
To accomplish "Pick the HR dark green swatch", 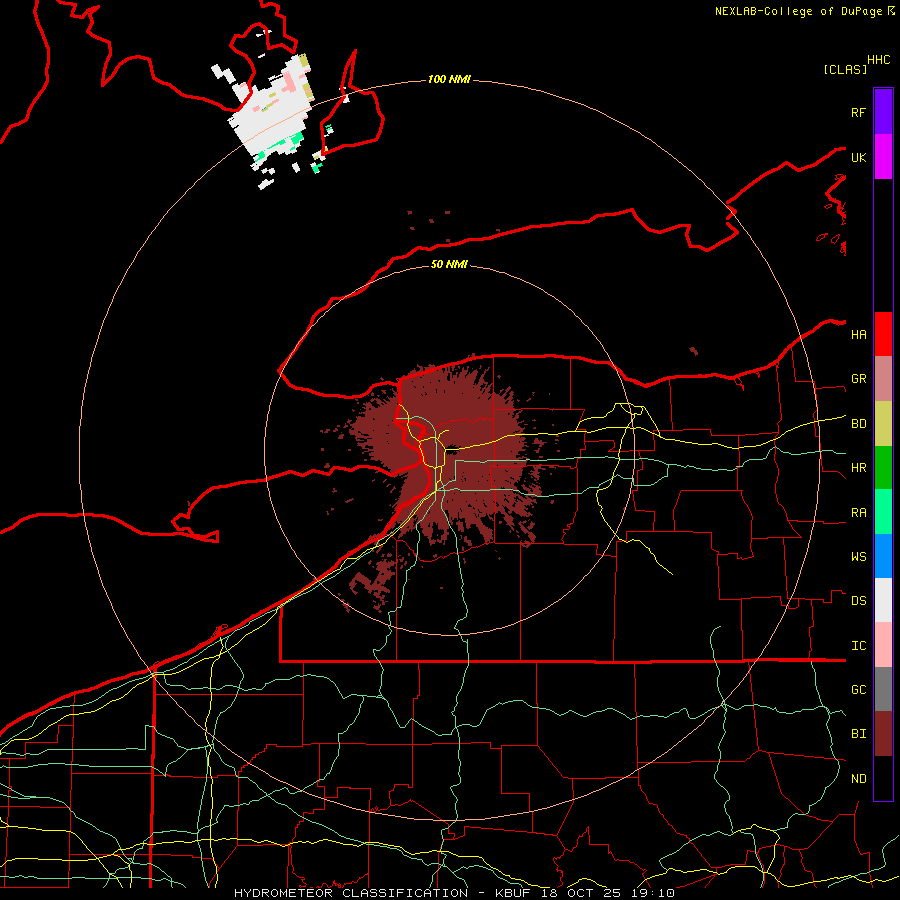I will (x=883, y=468).
